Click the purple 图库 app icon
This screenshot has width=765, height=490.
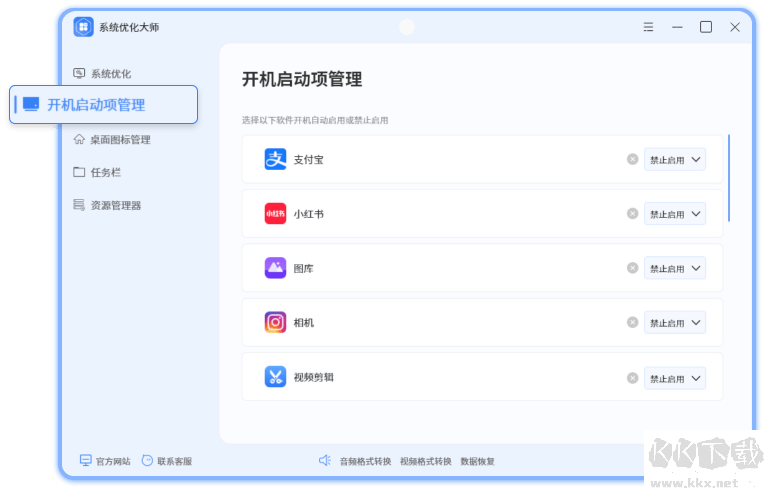(x=275, y=268)
